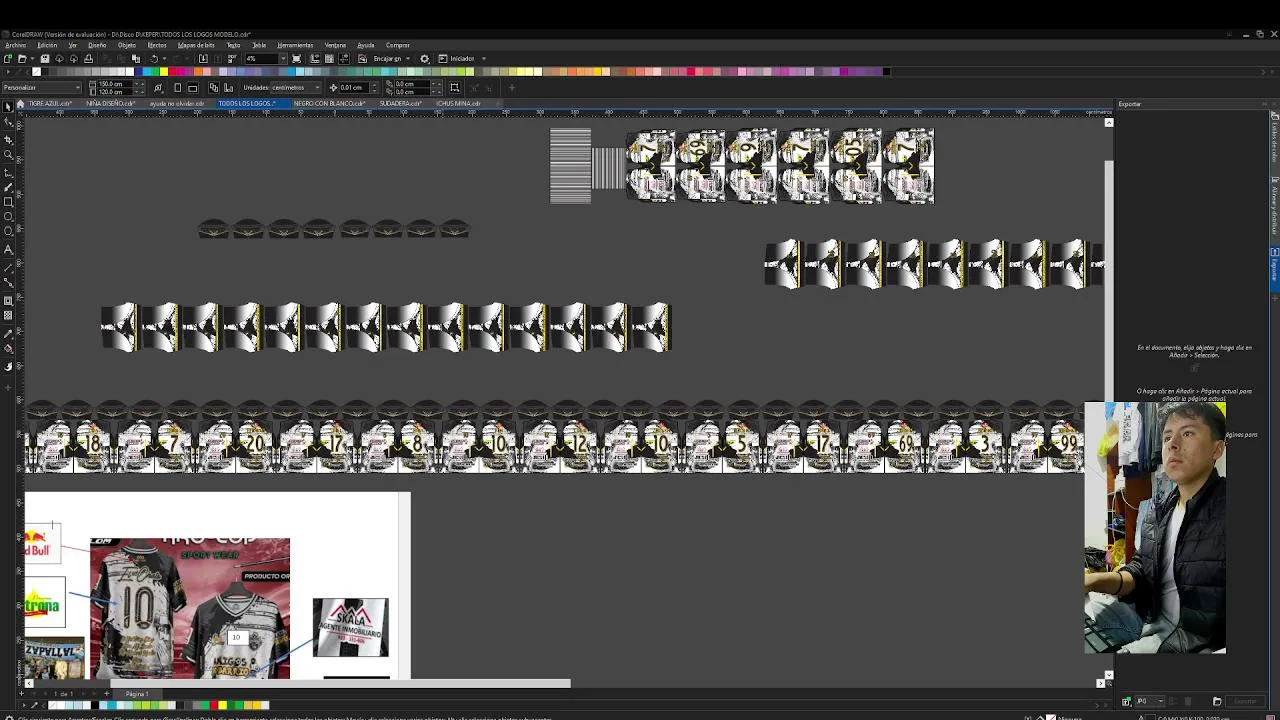This screenshot has height=720, width=1280.
Task: Open the Mapas de bits menu
Action: point(196,45)
